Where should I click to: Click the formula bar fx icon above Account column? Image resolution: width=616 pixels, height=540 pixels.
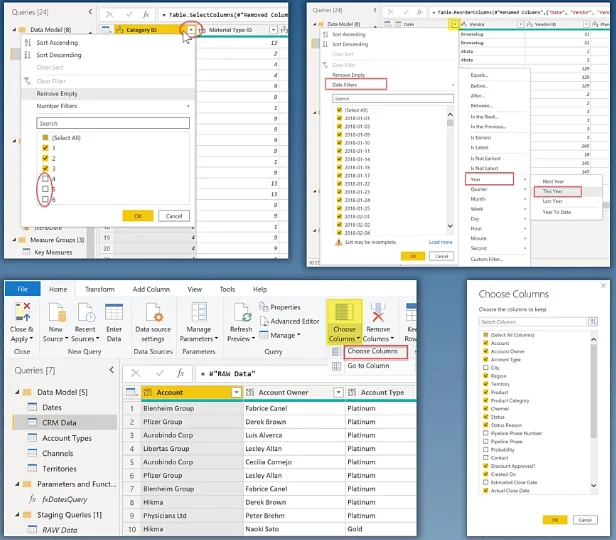180,373
